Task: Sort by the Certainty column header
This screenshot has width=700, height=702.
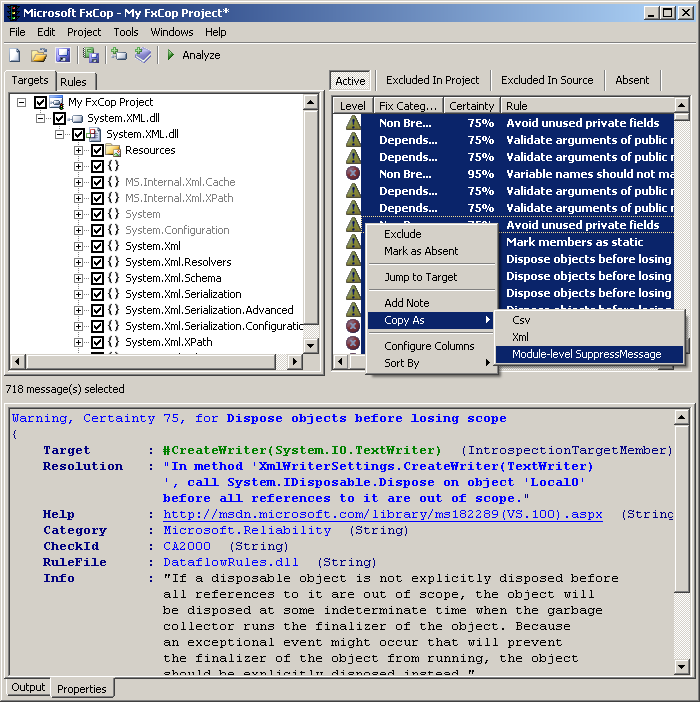Action: point(471,106)
